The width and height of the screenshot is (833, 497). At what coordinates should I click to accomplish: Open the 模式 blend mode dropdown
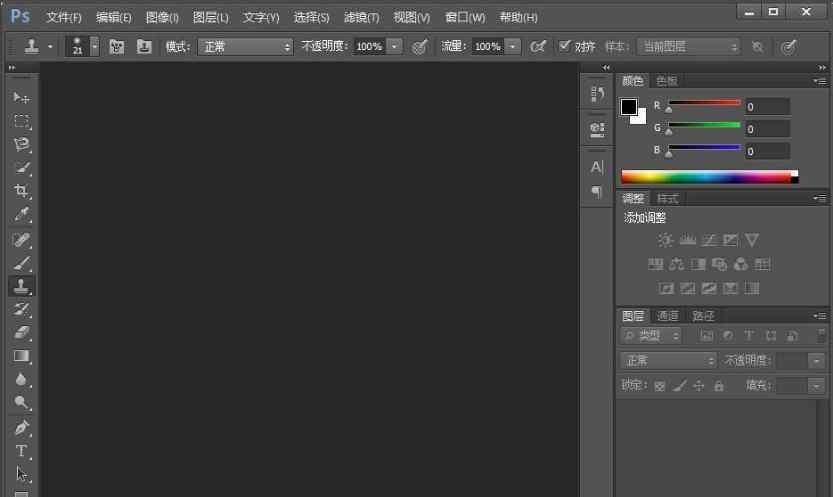click(x=245, y=47)
